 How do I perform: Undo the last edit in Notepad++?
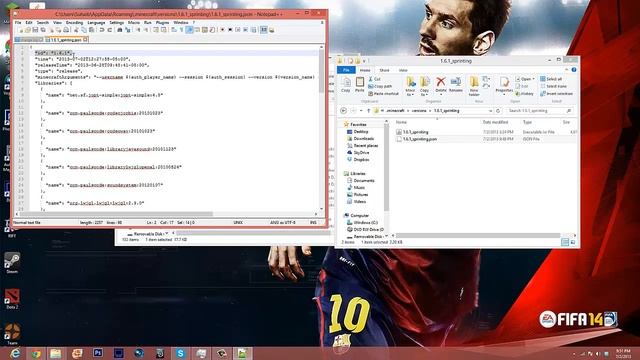102,30
